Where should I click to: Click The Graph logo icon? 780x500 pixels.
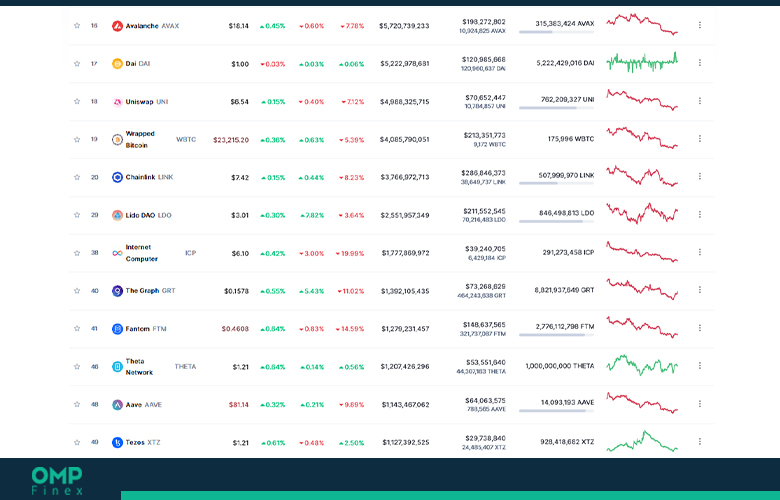click(117, 291)
